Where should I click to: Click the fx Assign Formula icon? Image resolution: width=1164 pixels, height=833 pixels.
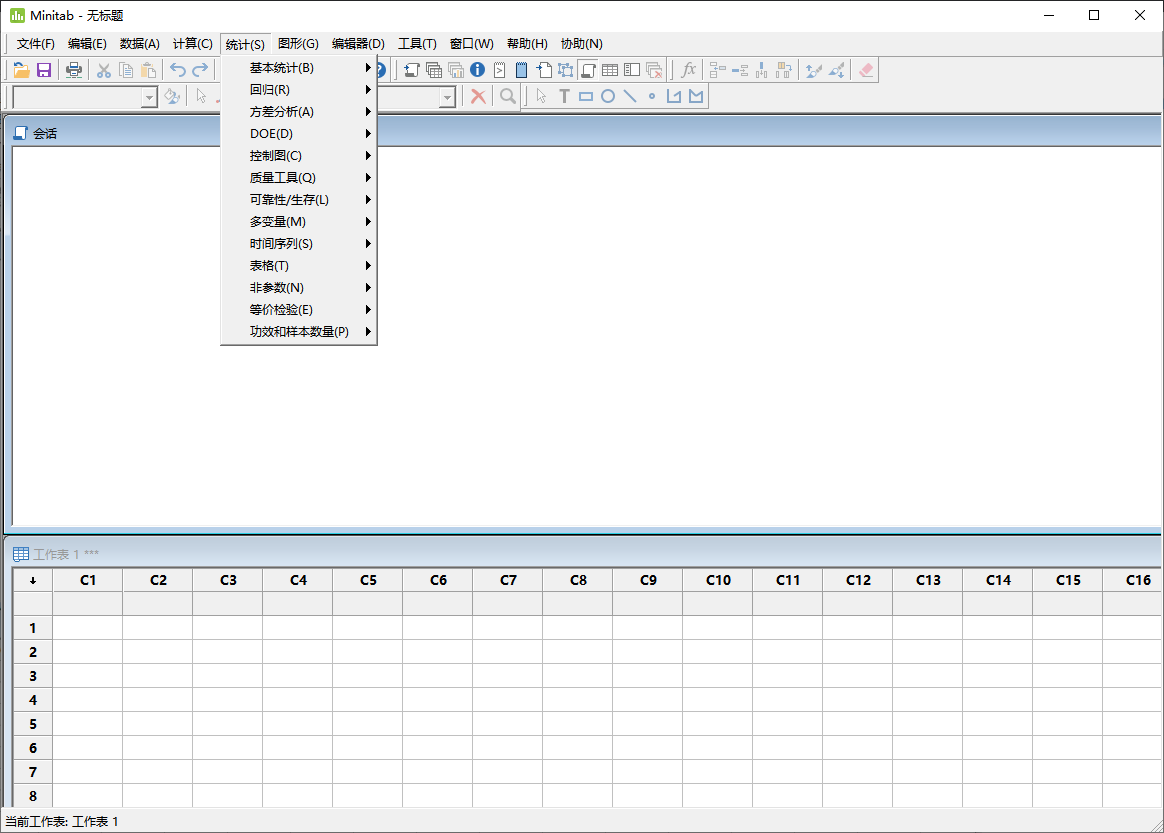(x=688, y=71)
